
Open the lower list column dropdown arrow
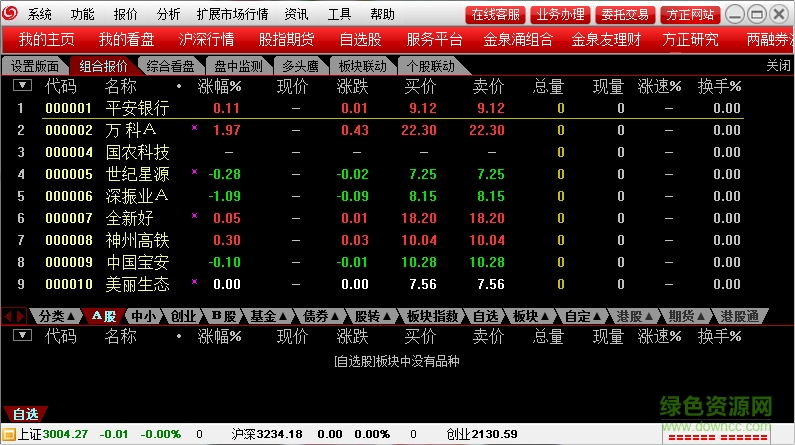[22, 337]
